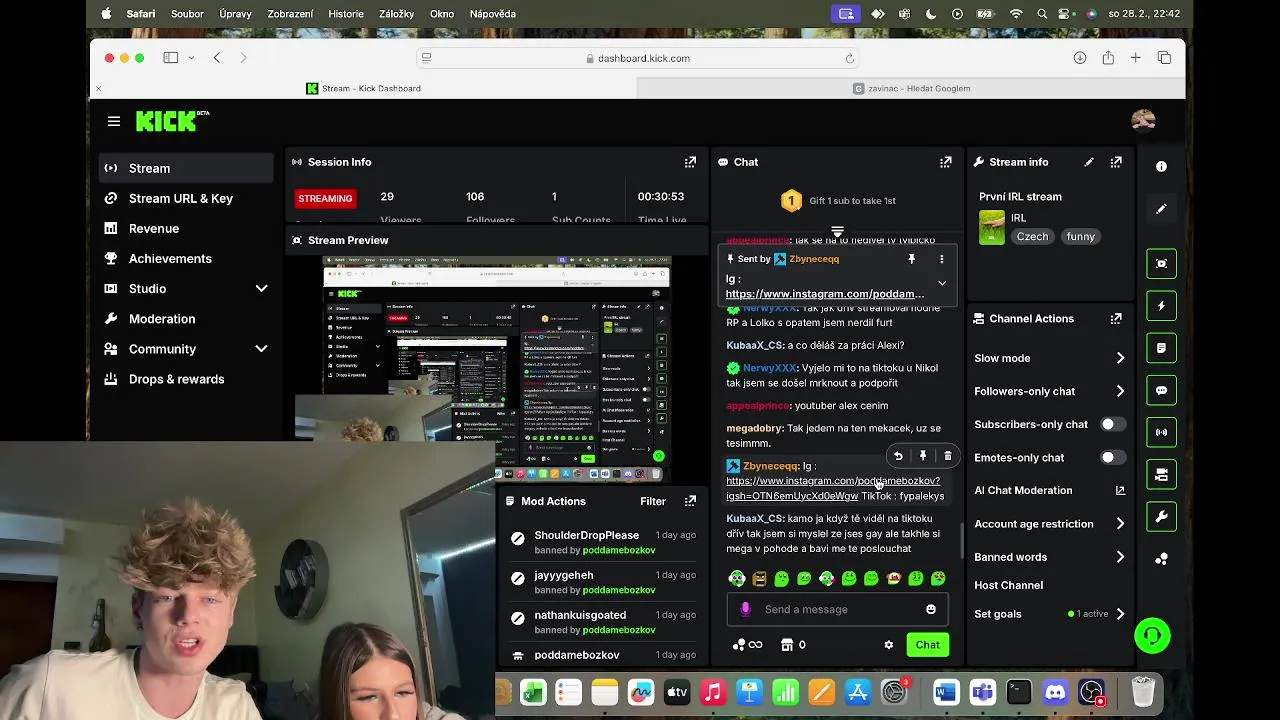Go to Revenue in sidebar
The height and width of the screenshot is (720, 1280).
tap(186, 228)
